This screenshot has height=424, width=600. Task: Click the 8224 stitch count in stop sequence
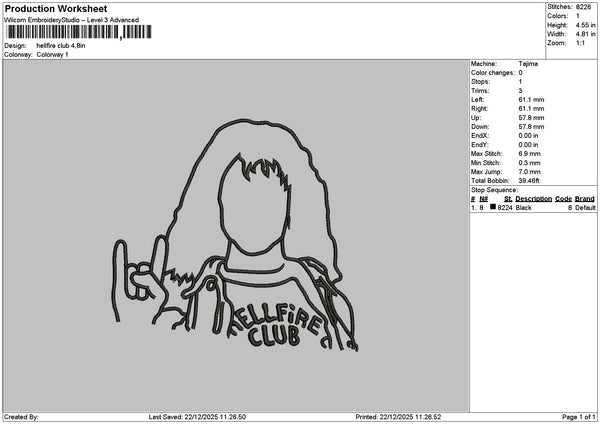pyautogui.click(x=505, y=208)
